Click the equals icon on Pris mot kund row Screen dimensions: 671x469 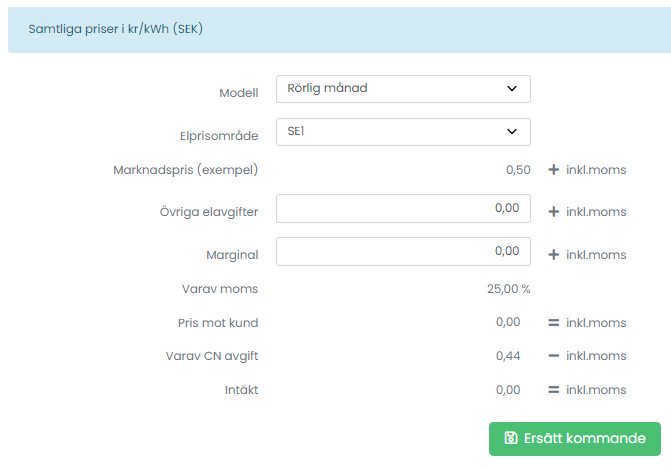click(x=553, y=323)
